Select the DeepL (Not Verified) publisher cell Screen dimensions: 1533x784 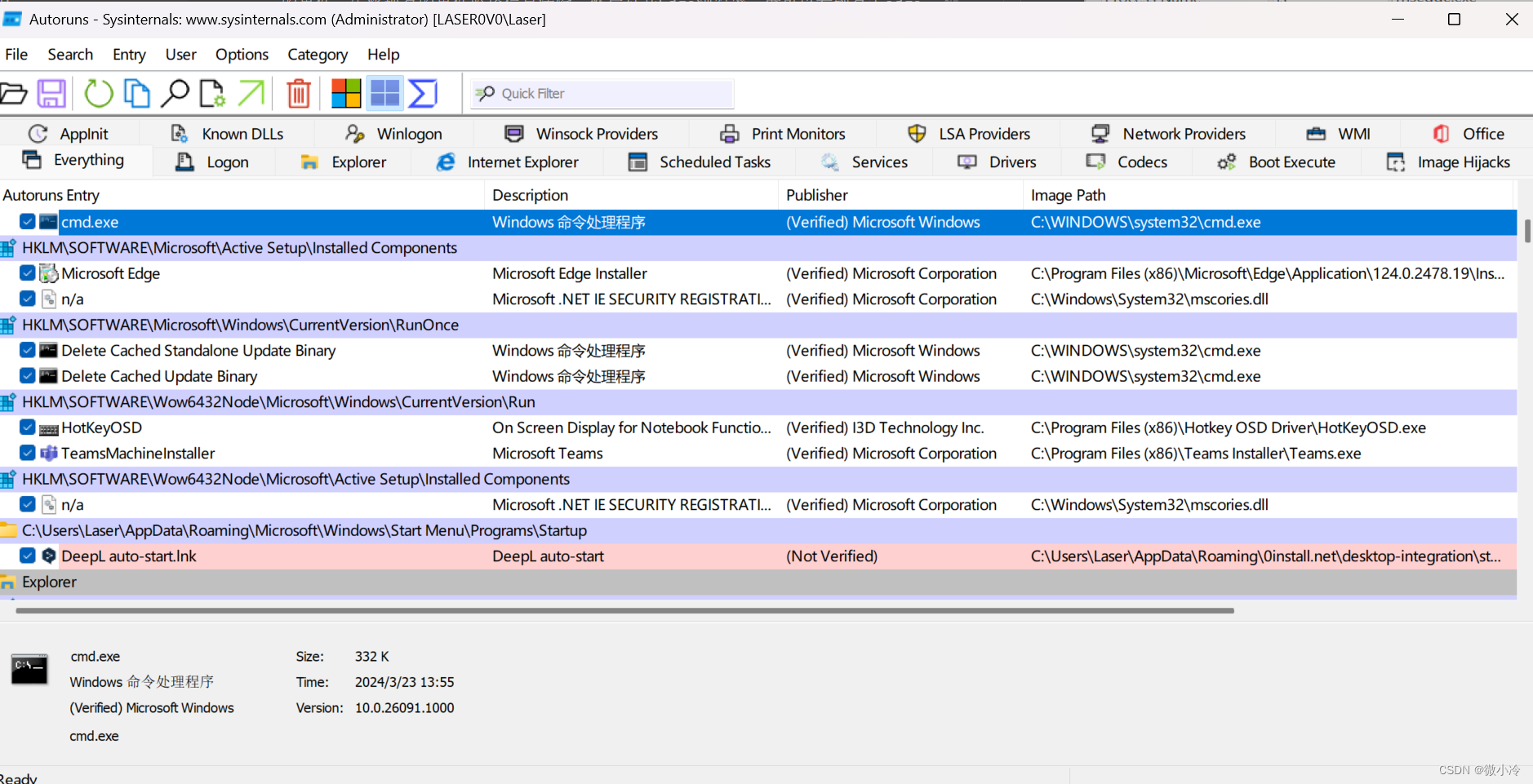point(832,556)
